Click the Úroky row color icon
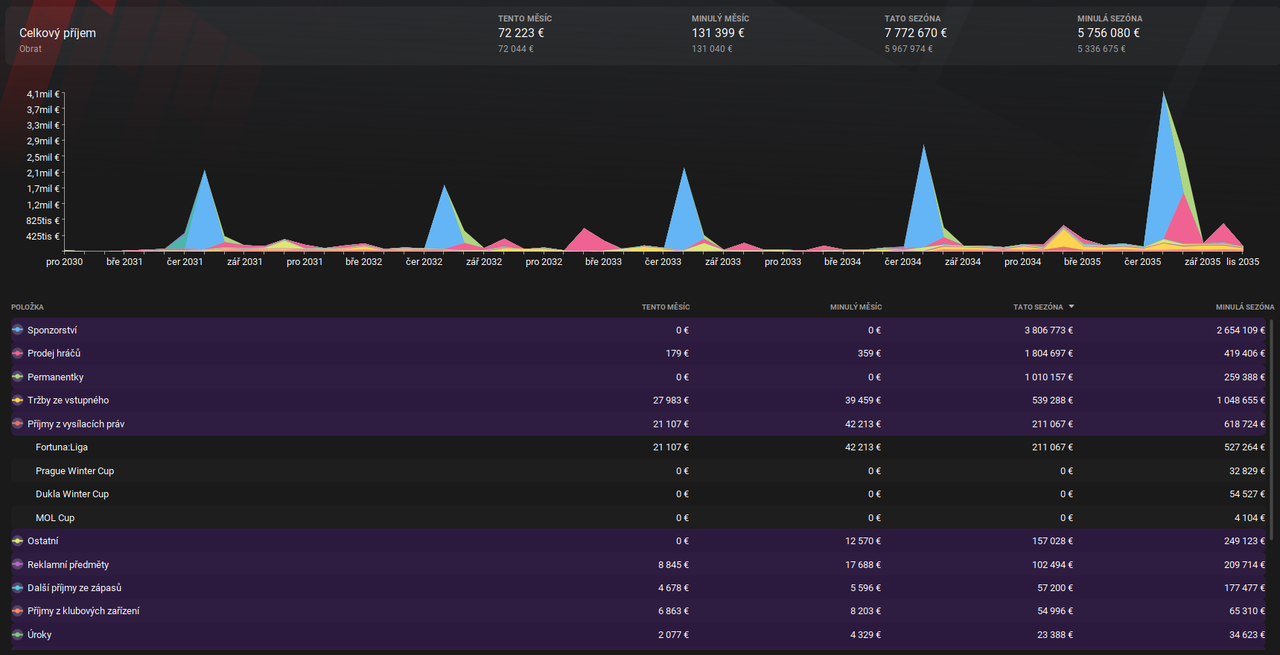Viewport: 1280px width, 655px height. [17, 635]
